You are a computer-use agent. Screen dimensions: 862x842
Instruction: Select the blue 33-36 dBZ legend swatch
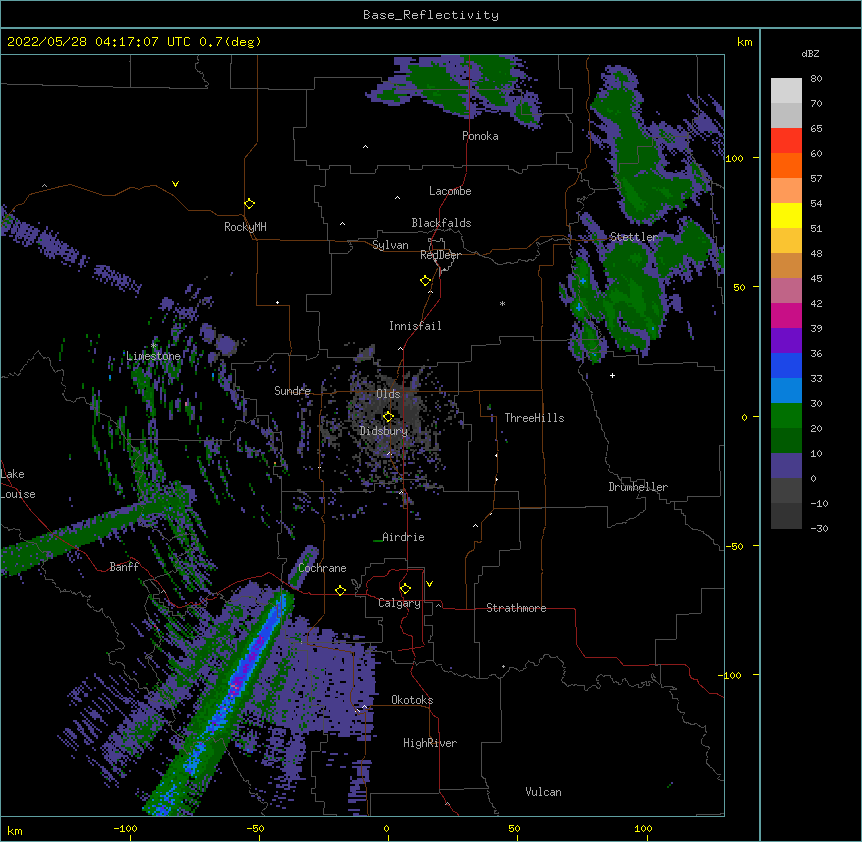[786, 365]
